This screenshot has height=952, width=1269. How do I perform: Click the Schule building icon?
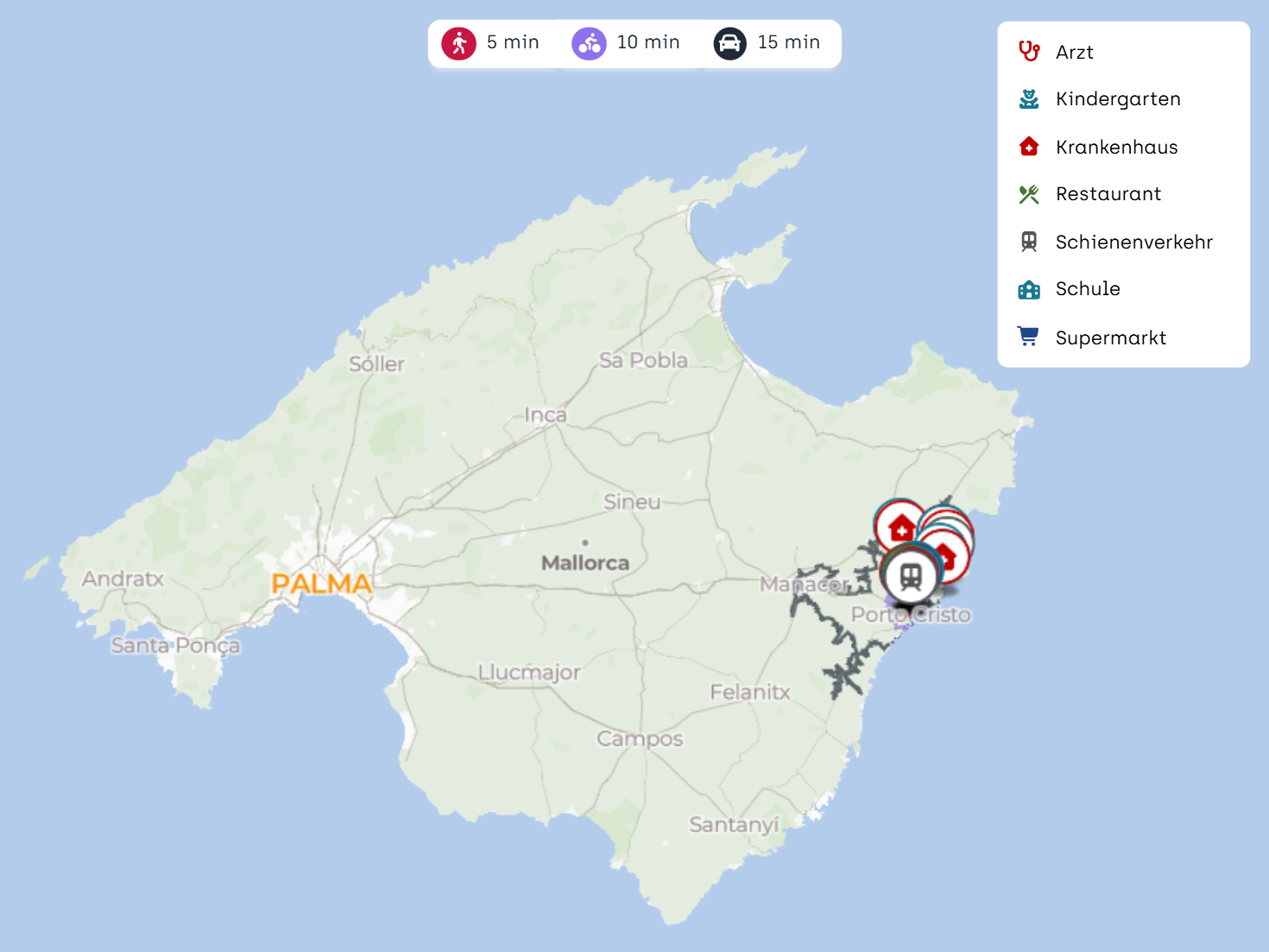[1028, 289]
